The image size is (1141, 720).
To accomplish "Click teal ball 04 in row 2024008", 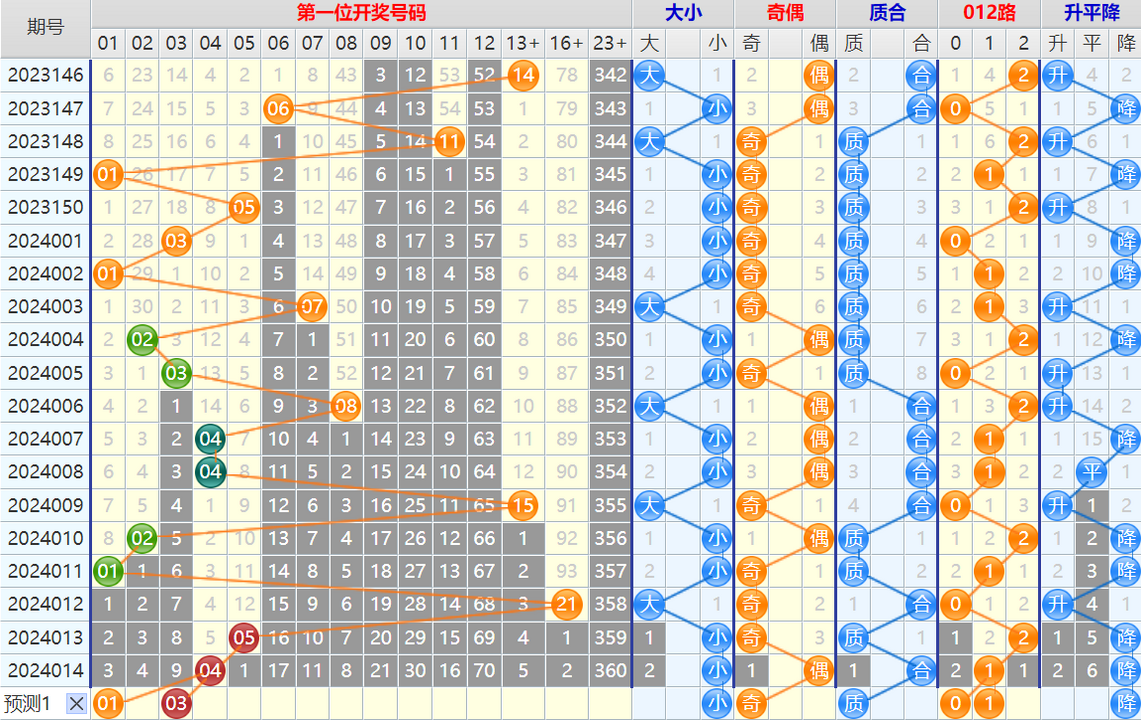I will tap(210, 472).
